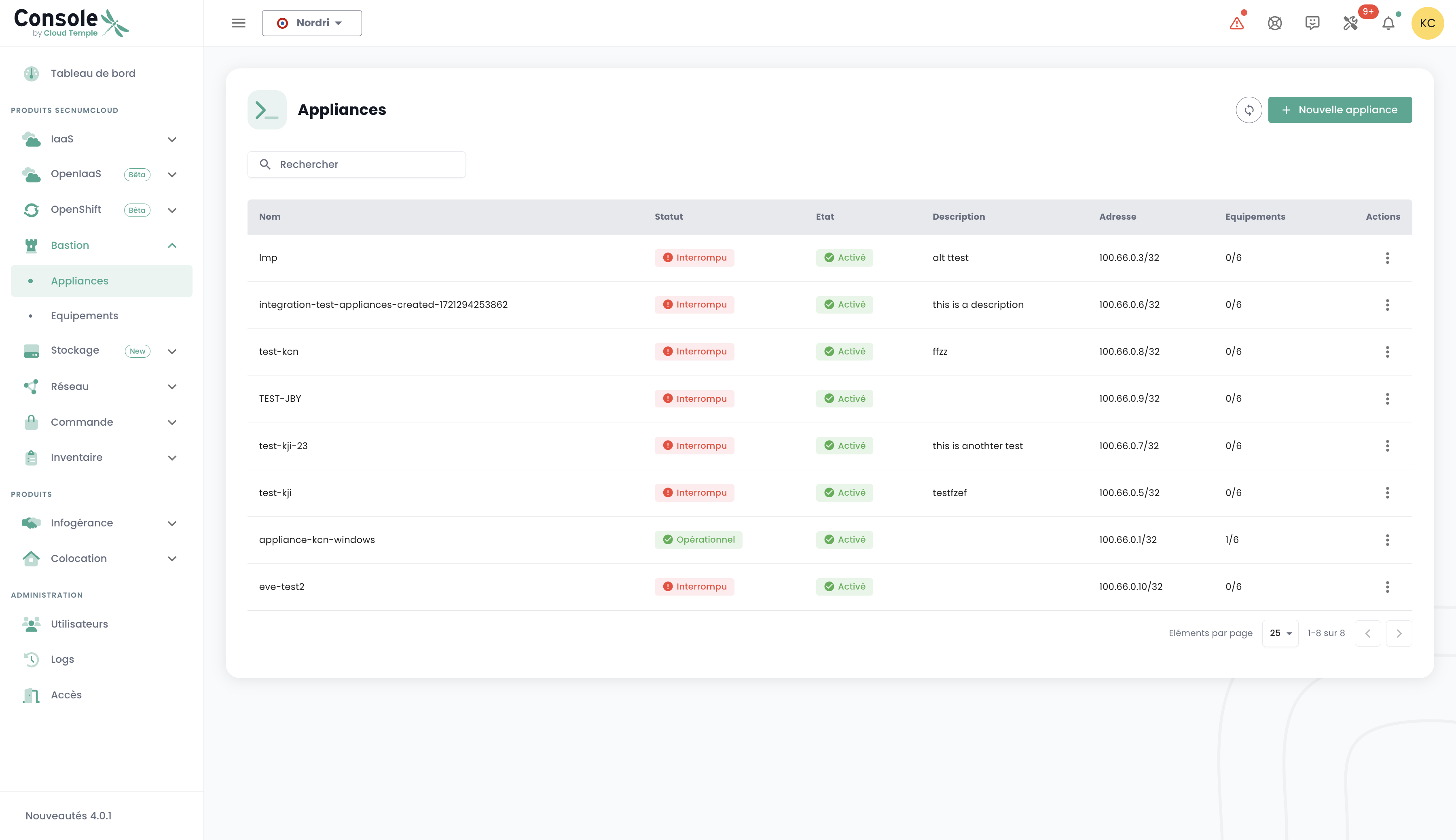Image resolution: width=1456 pixels, height=840 pixels.
Task: Open the Nordri tenant dropdown
Action: pos(311,23)
